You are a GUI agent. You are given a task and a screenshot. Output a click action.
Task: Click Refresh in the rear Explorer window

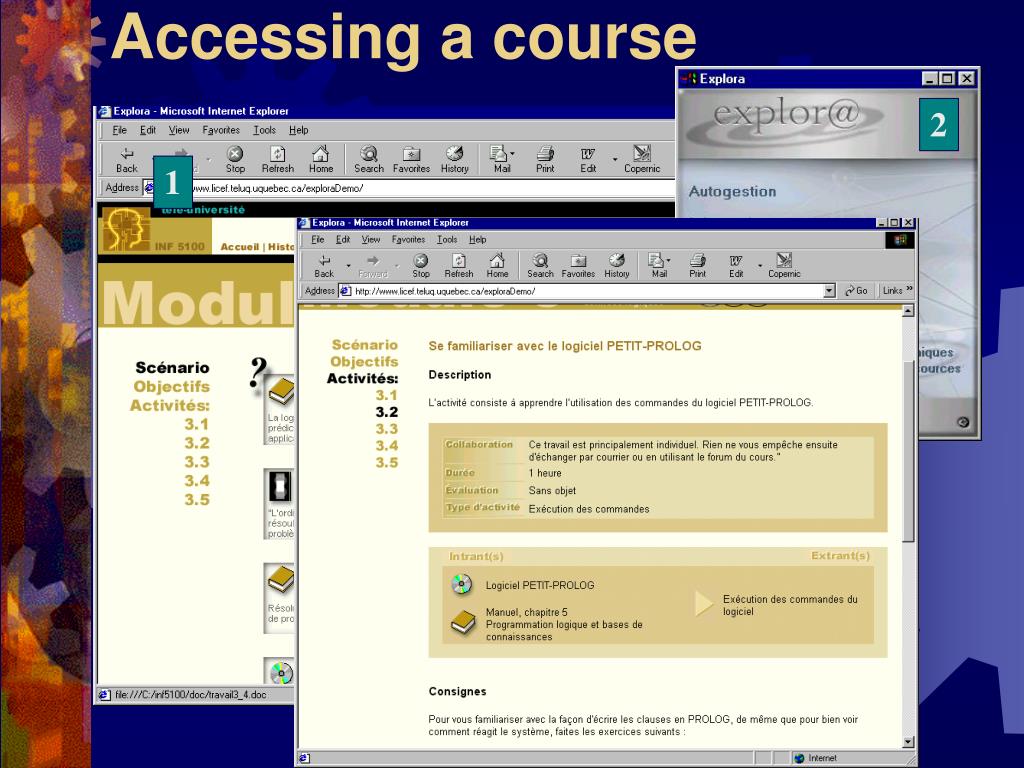[x=278, y=160]
